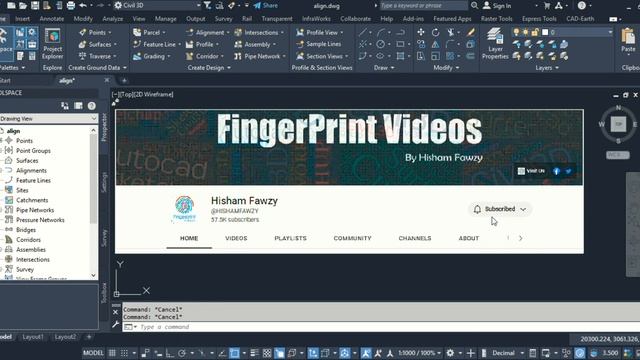Toggle annotation visibility icon in status bar
Image resolution: width=640 pixels, height=360 pixels.
click(x=366, y=353)
